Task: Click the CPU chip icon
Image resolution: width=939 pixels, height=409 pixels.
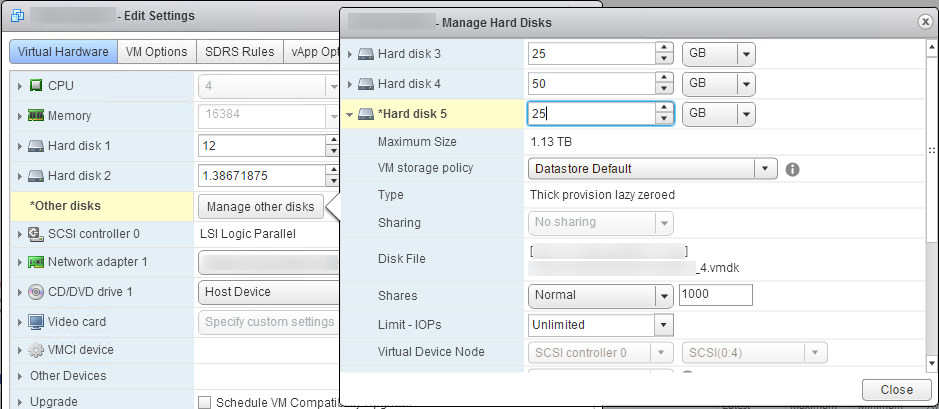Action: coord(36,86)
